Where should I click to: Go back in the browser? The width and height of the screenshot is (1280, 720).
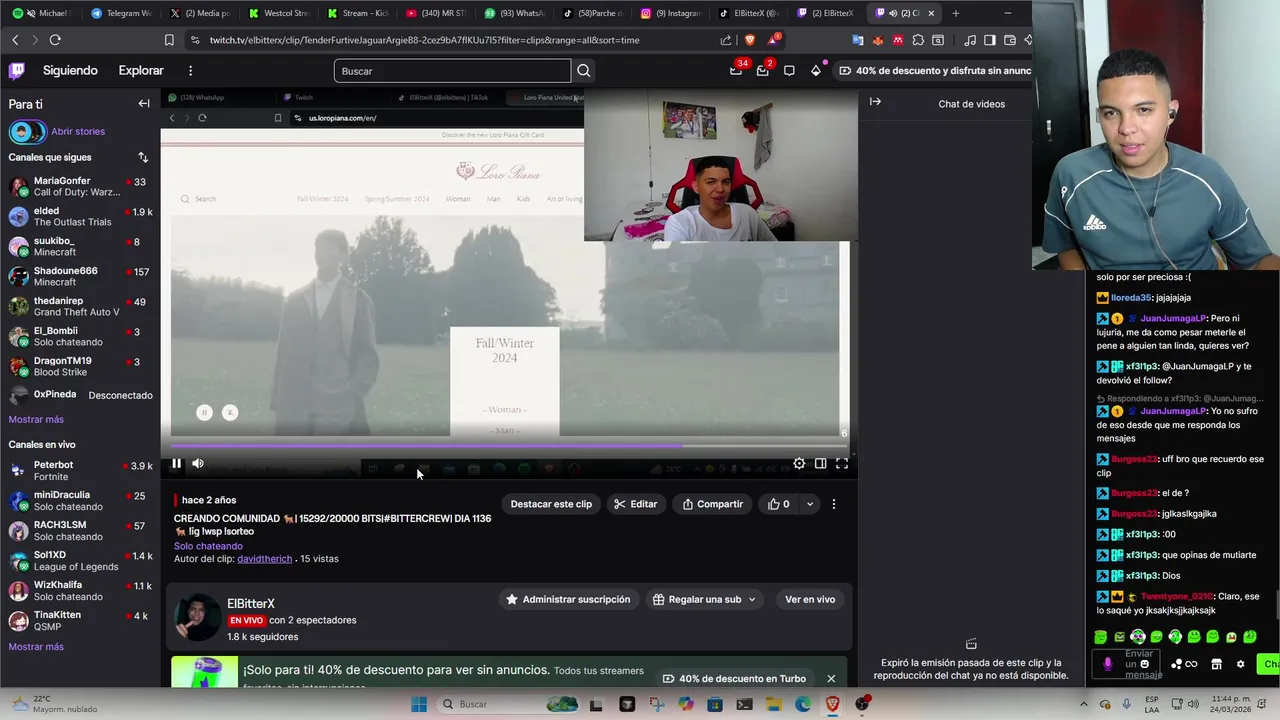point(15,40)
